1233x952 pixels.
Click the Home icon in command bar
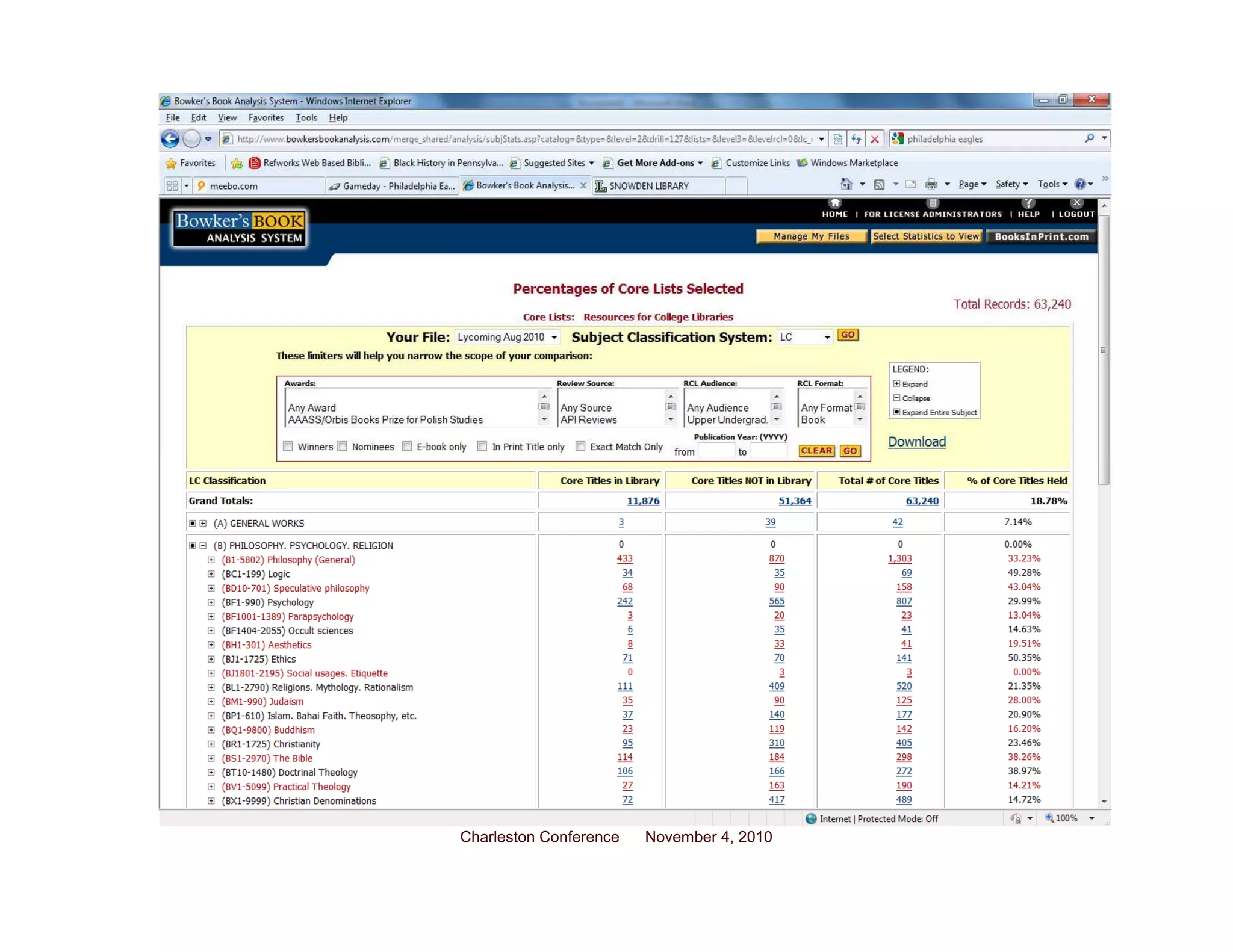tap(846, 184)
